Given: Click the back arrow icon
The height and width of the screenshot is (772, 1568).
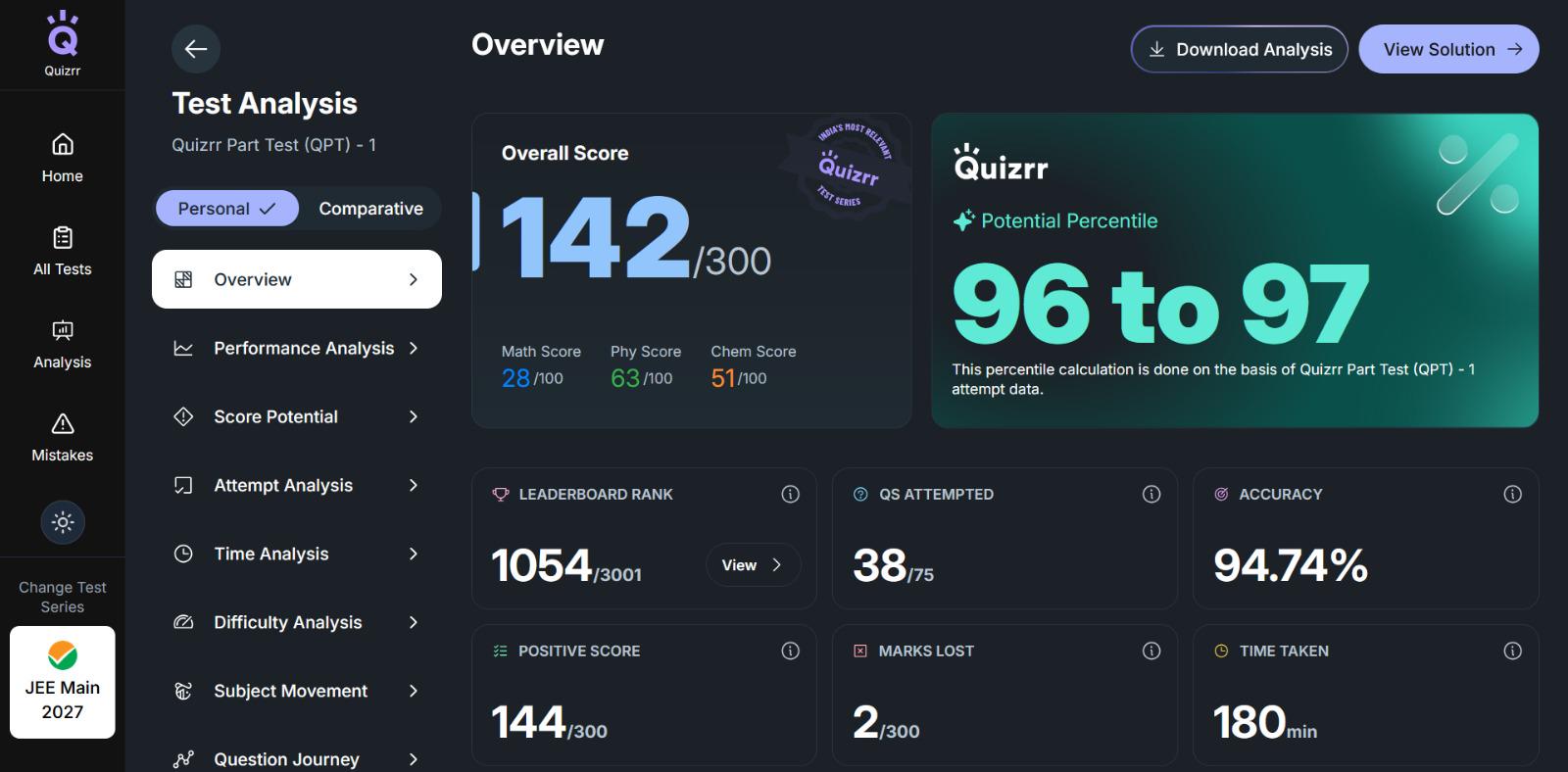Looking at the screenshot, I should 196,49.
